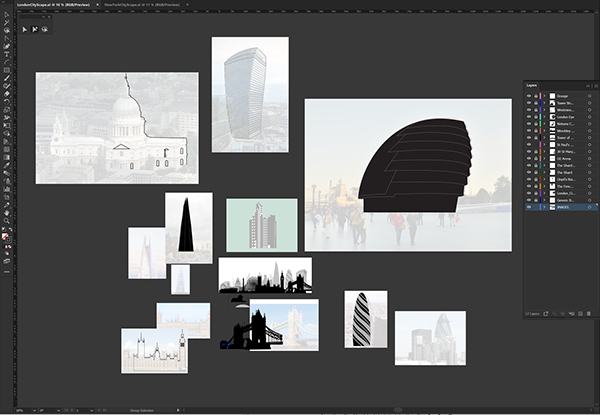Select the Zoom tool
The image size is (600, 415).
(x=7, y=221)
